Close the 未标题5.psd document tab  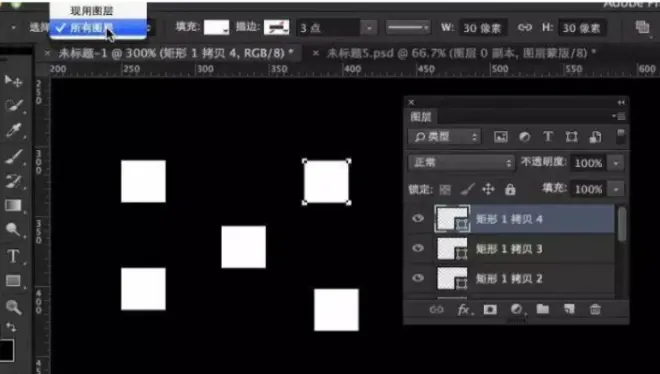click(x=316, y=53)
